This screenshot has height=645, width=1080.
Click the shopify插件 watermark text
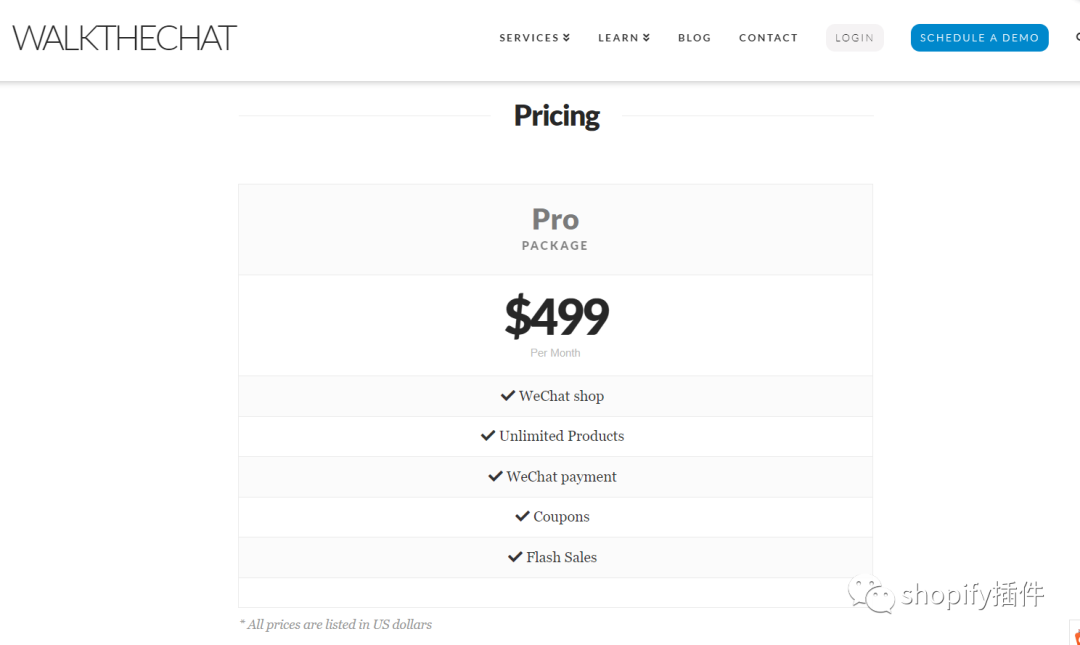[972, 595]
